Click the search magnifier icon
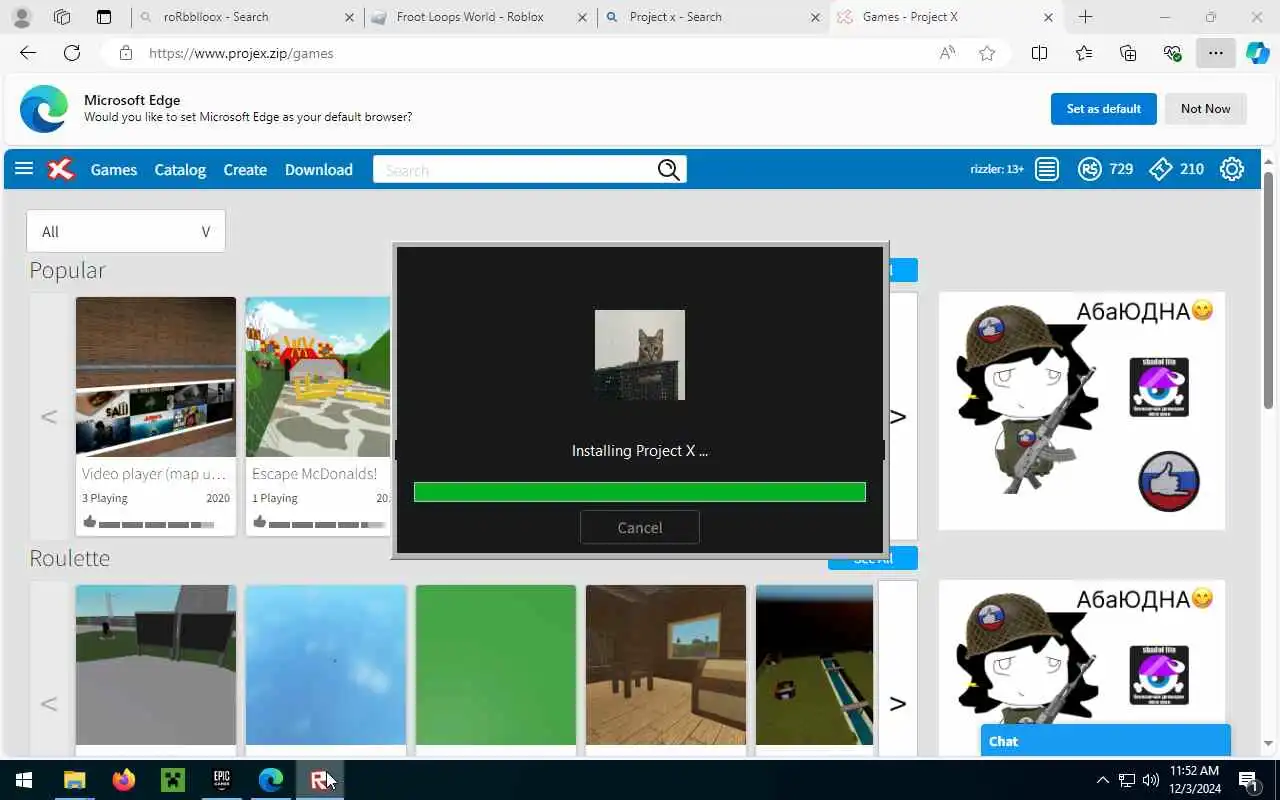The height and width of the screenshot is (800, 1280). tap(669, 170)
